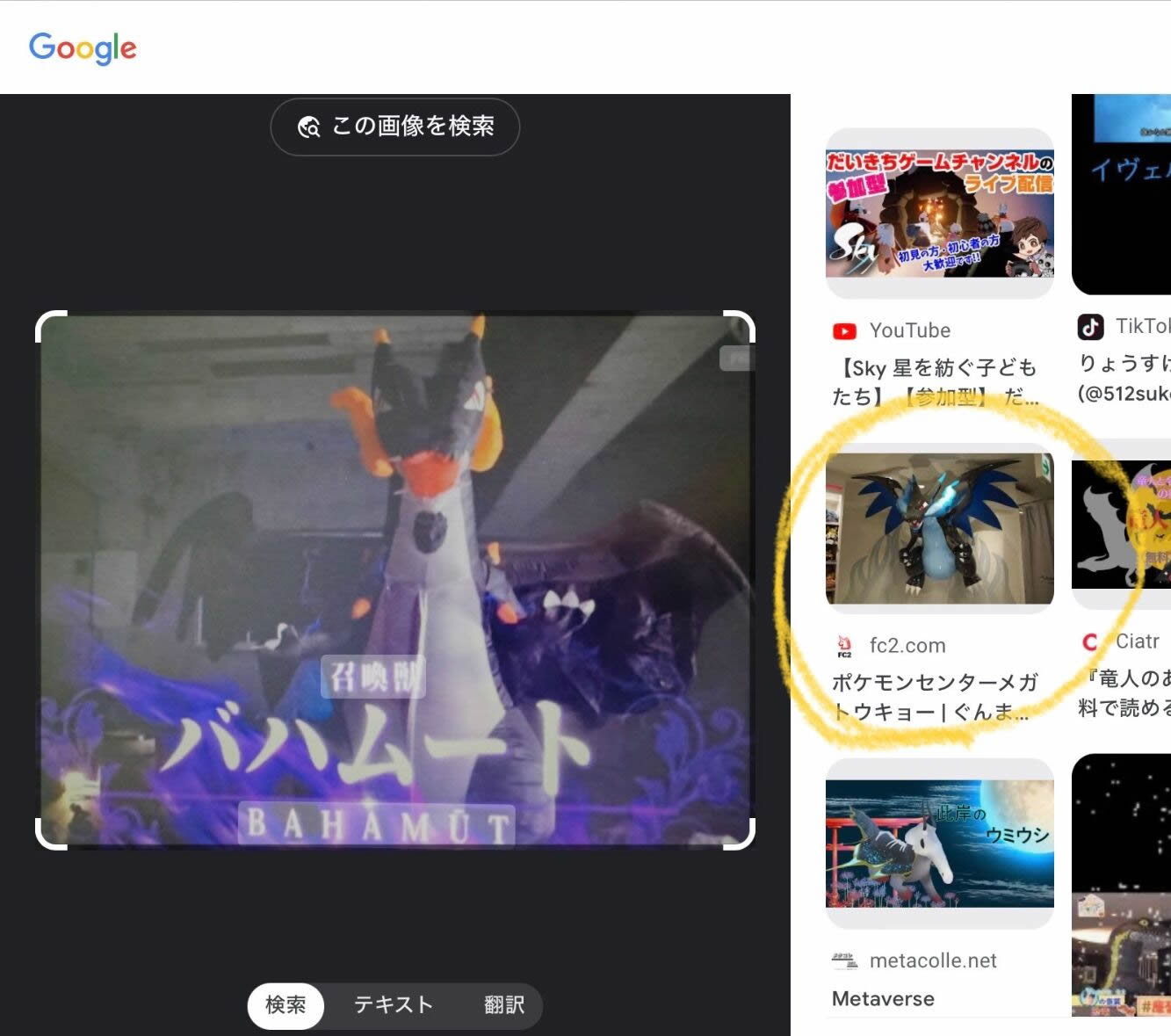Click the metacolle.net favicon
1171x1036 pixels.
coord(844,960)
